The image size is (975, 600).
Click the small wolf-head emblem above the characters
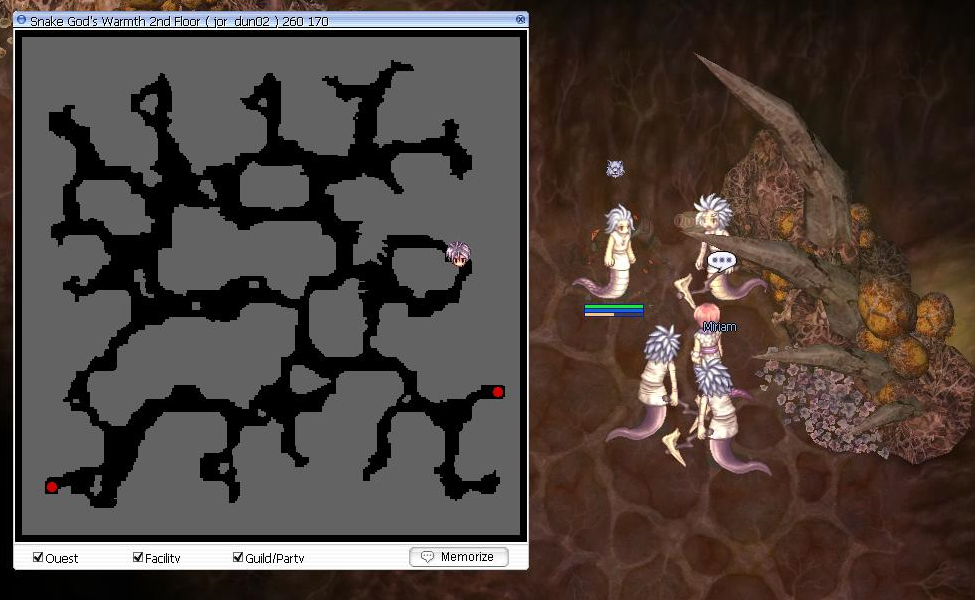point(615,168)
